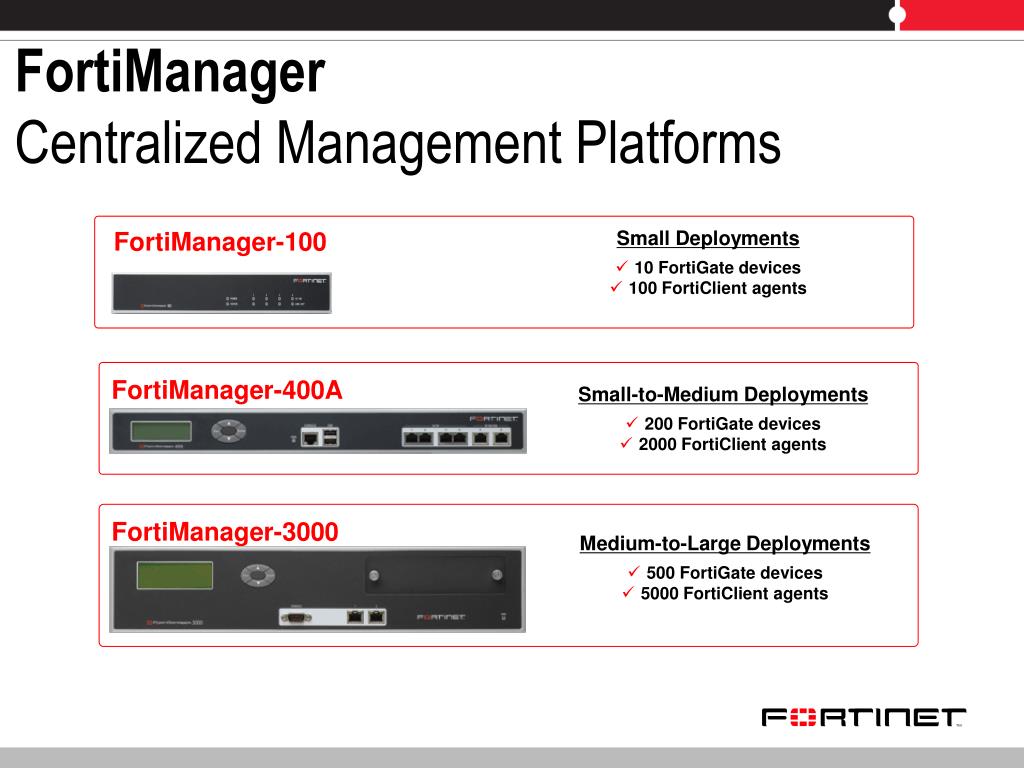Screen dimensions: 1024x768
Task: Select the Medium-to-Large Deployments heading
Action: click(x=725, y=544)
